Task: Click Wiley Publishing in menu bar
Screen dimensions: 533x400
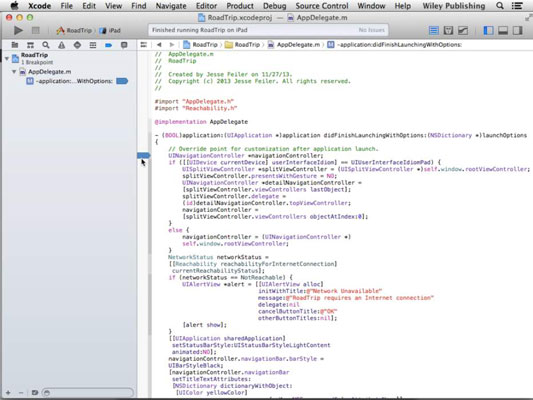Action: pos(454,6)
